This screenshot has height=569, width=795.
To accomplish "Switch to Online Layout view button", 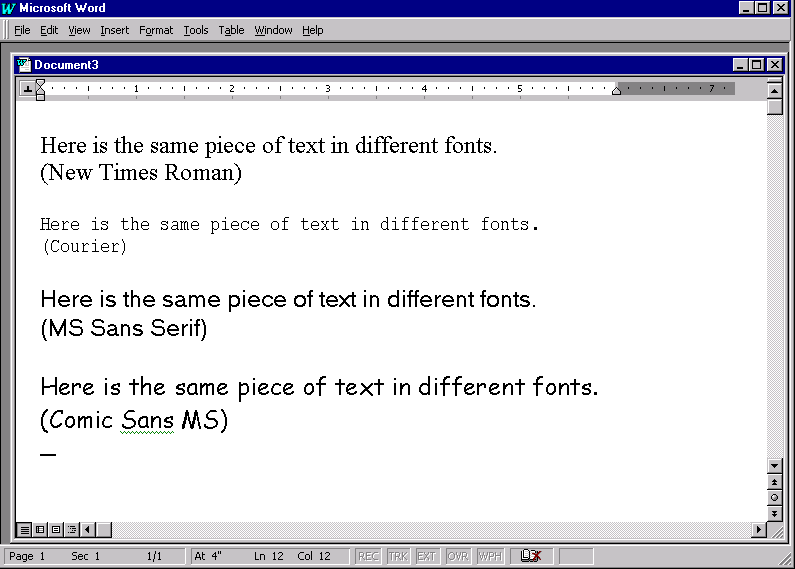I will (40, 530).
